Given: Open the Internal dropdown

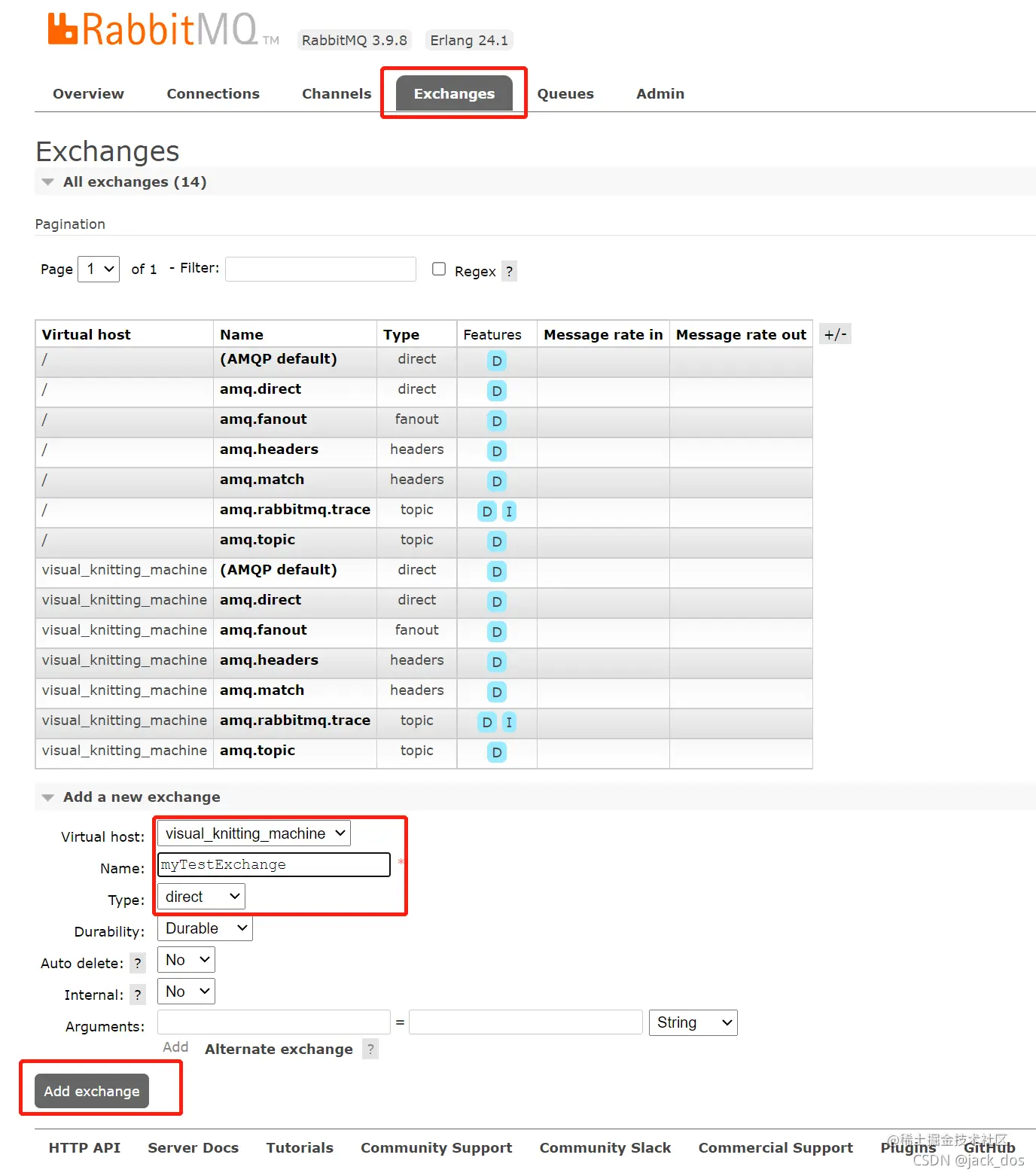Looking at the screenshot, I should (x=186, y=992).
